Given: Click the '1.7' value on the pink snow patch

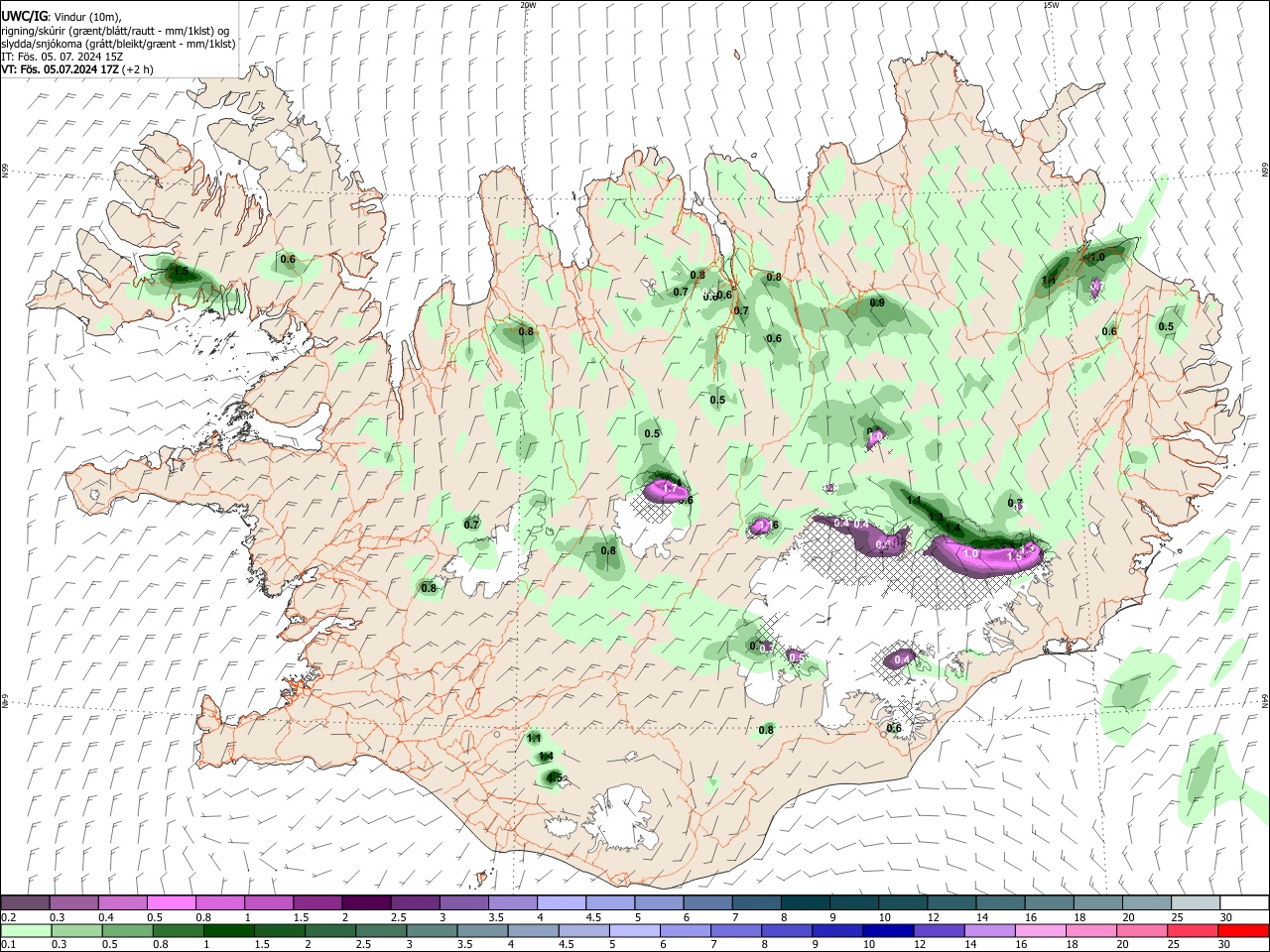Looking at the screenshot, I should [670, 489].
